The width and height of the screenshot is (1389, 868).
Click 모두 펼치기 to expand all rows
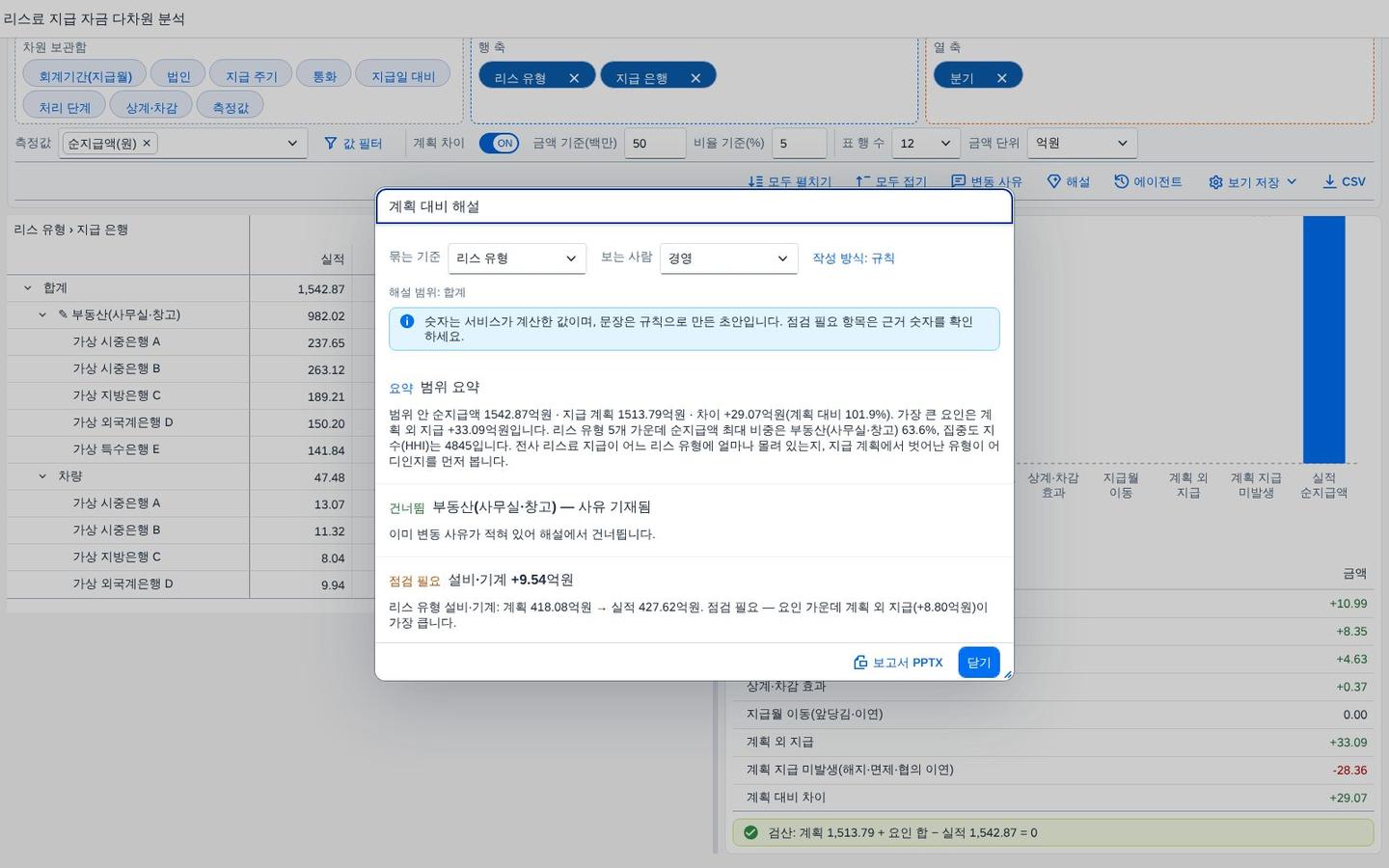(x=789, y=181)
